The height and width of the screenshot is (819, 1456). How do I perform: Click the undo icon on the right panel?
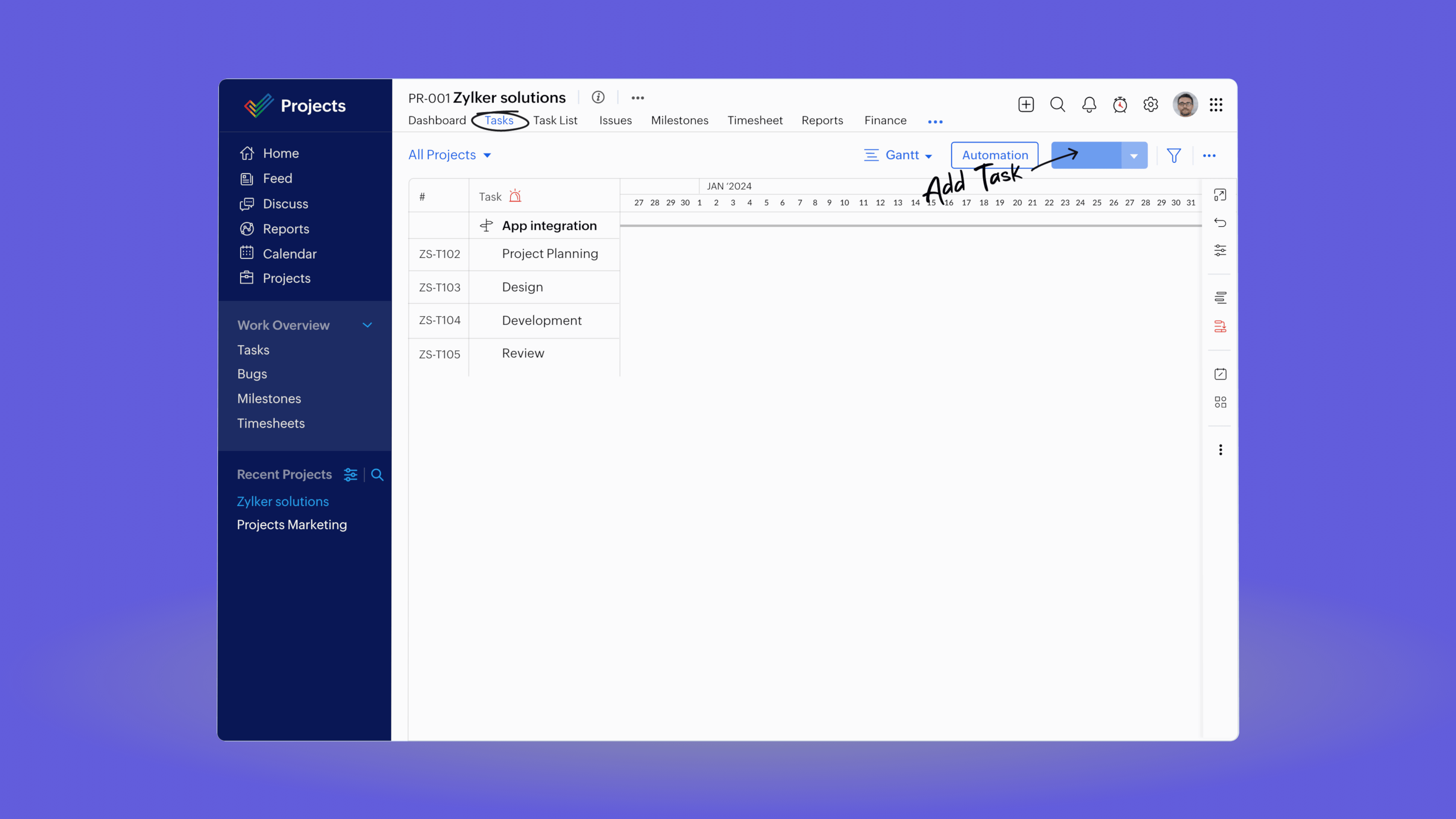(1220, 222)
